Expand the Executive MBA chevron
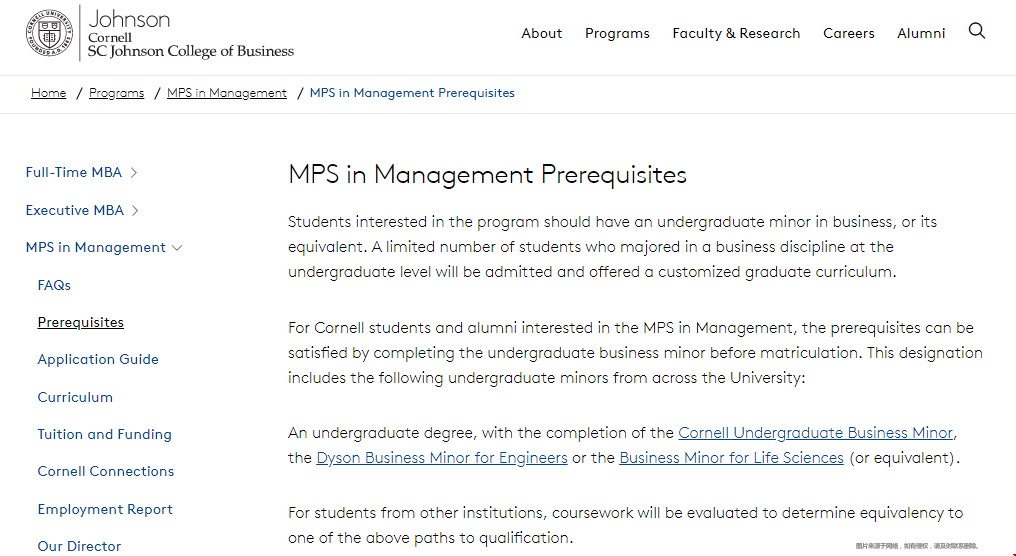Viewport: 1016px width, 556px height. (135, 211)
